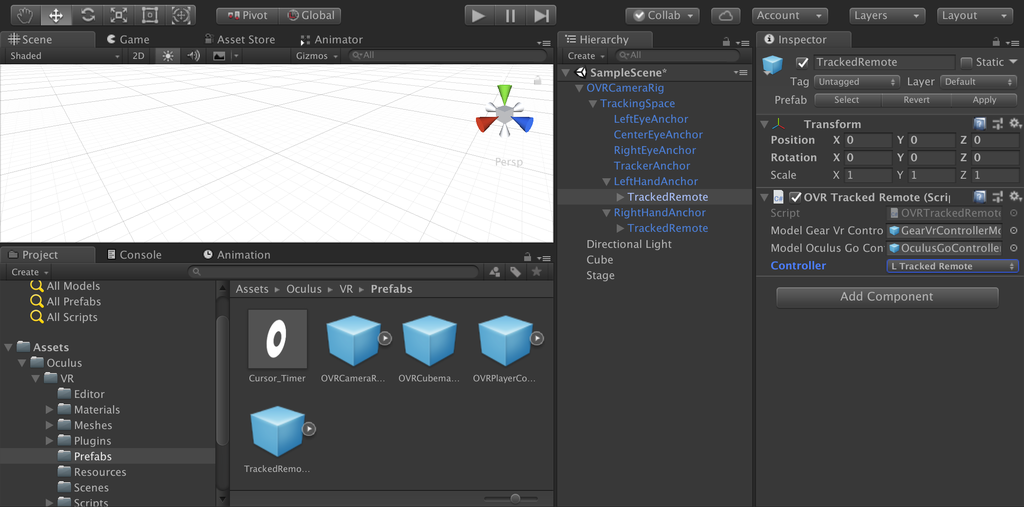The height and width of the screenshot is (507, 1024).
Task: Toggle OVR Tracked Remote script checkbox
Action: click(x=795, y=197)
